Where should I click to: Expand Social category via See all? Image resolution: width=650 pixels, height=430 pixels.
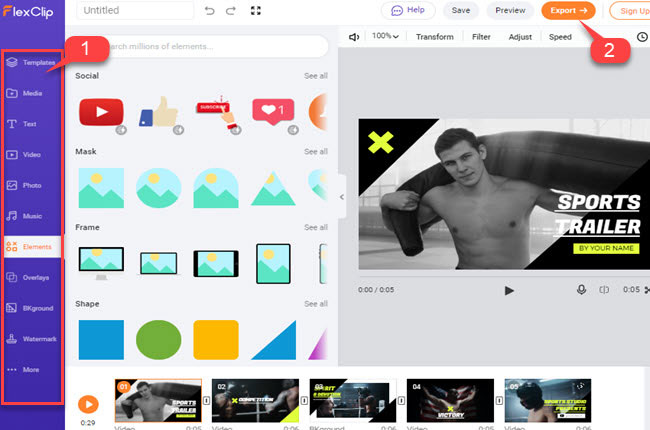pyautogui.click(x=315, y=76)
